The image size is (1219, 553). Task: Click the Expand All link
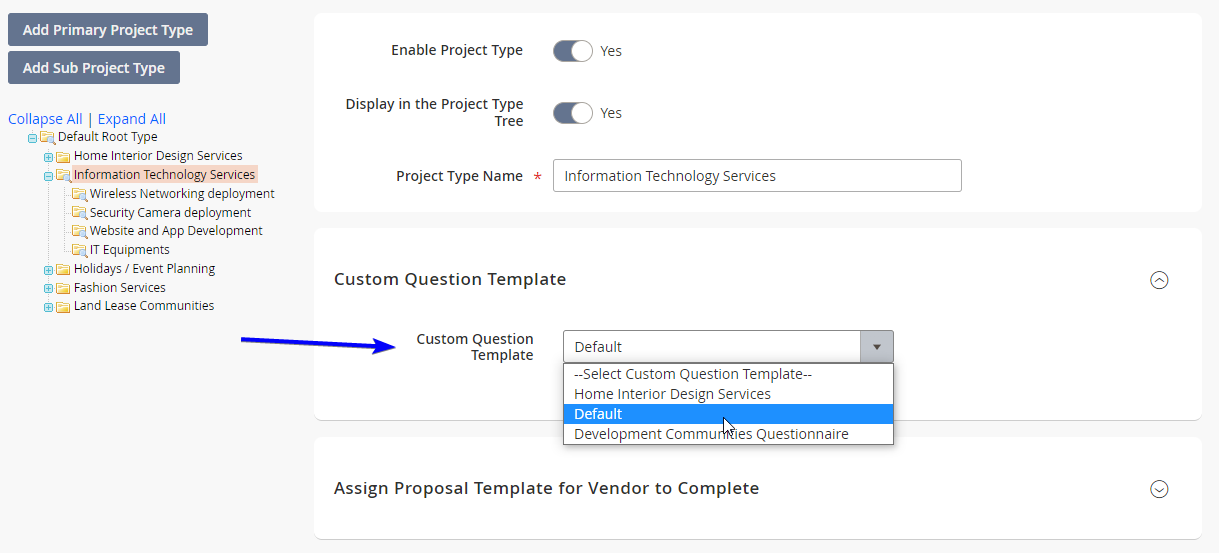132,119
